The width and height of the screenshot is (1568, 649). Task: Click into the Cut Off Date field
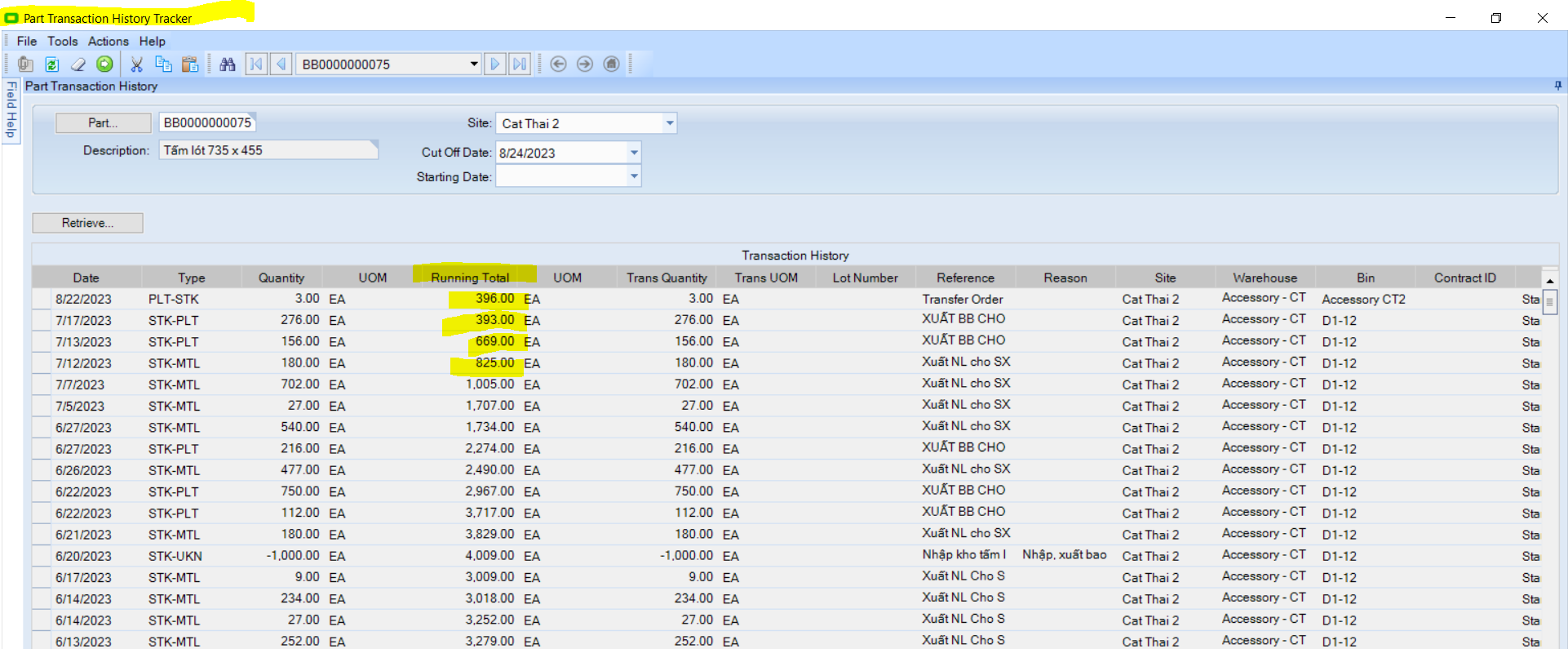coord(561,153)
